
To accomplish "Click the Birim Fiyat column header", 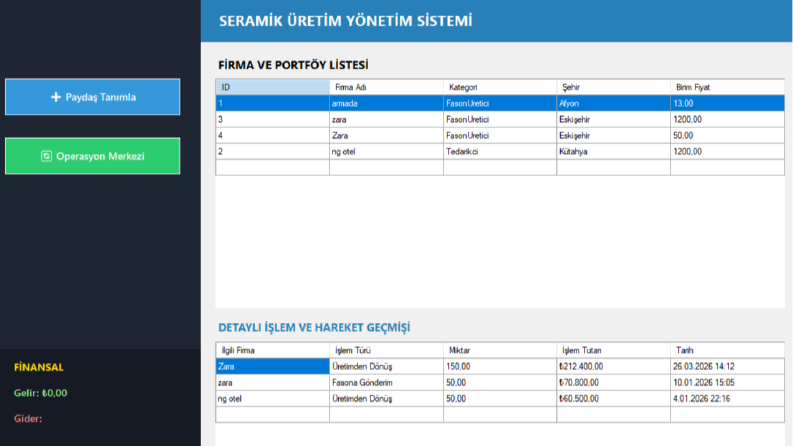I will point(727,87).
